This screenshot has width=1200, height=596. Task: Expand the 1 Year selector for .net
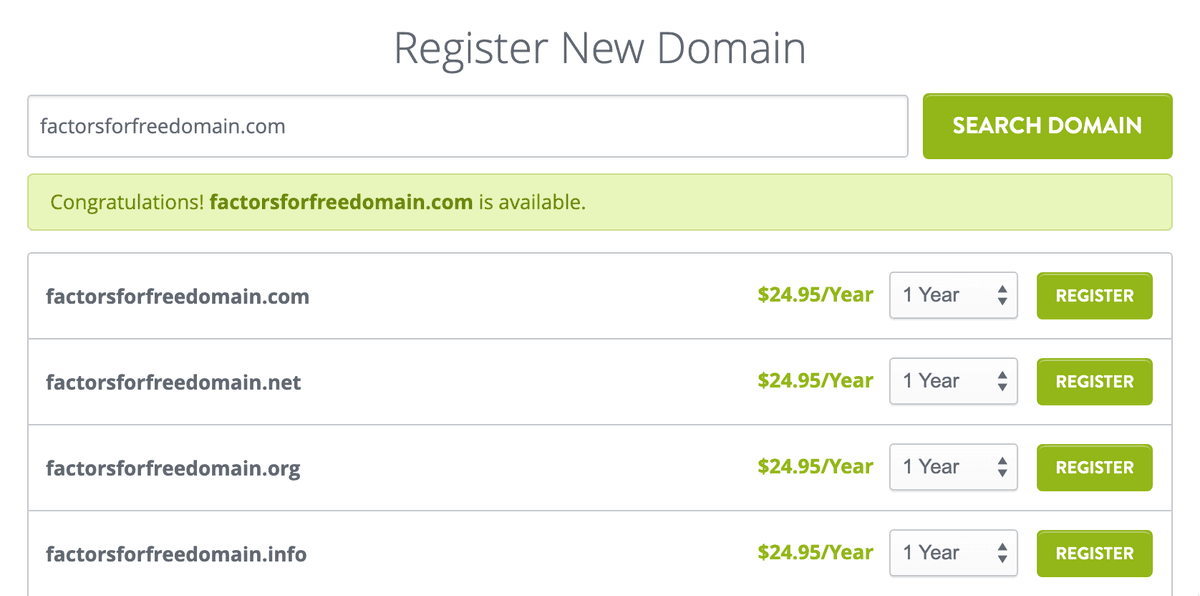[x=953, y=382]
